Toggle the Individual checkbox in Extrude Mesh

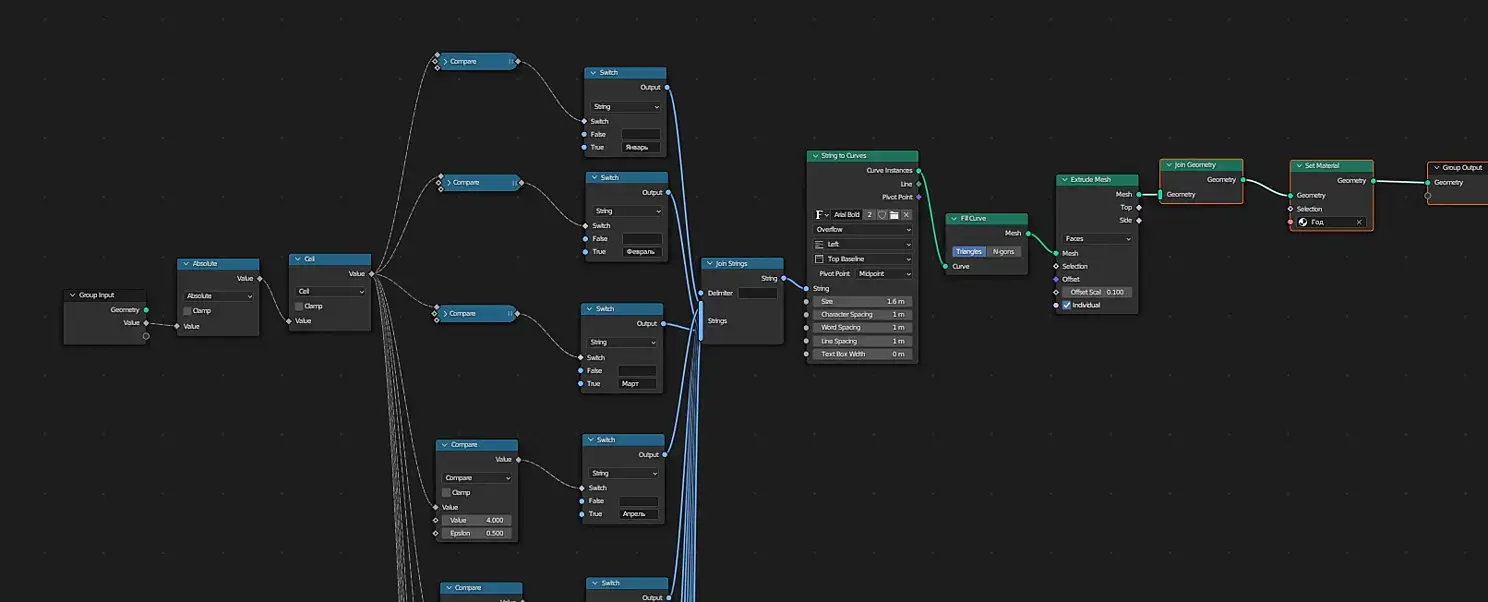point(1067,305)
